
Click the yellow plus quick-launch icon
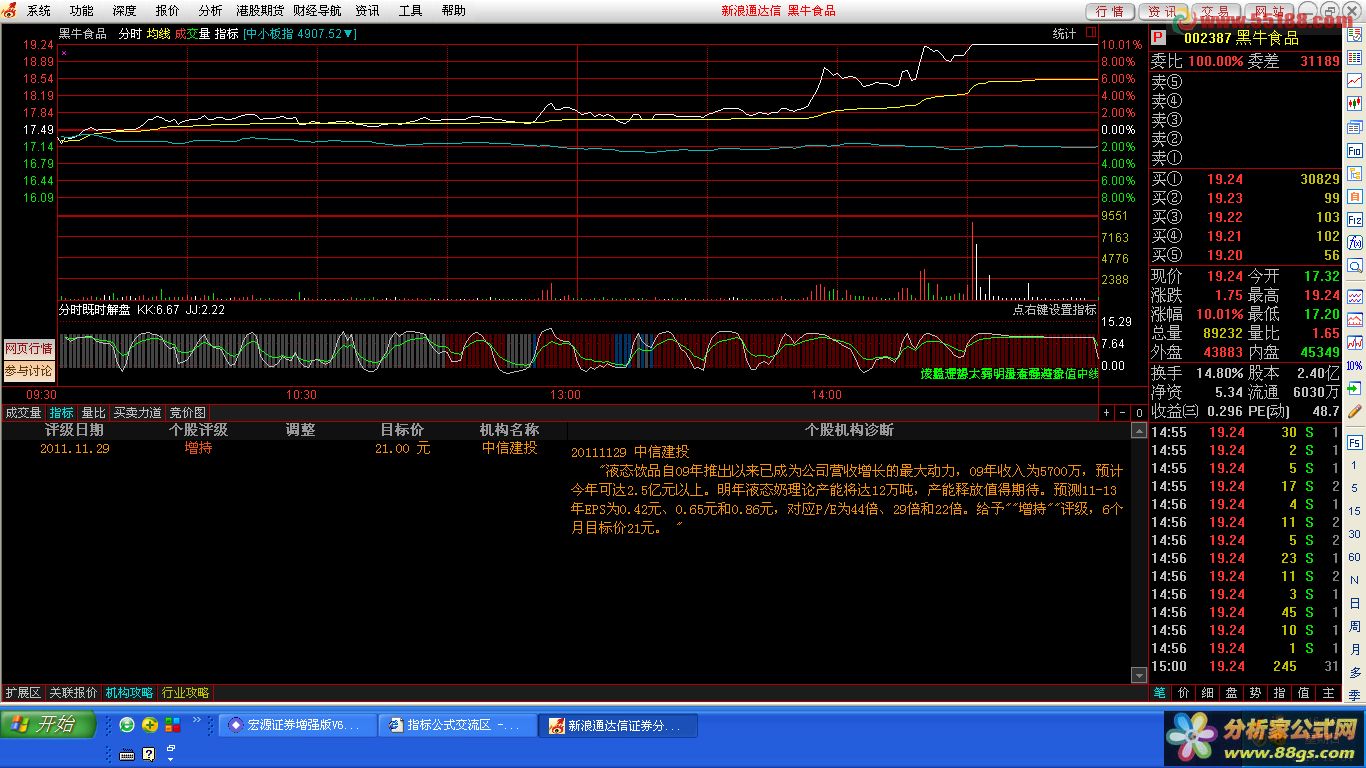pos(150,725)
